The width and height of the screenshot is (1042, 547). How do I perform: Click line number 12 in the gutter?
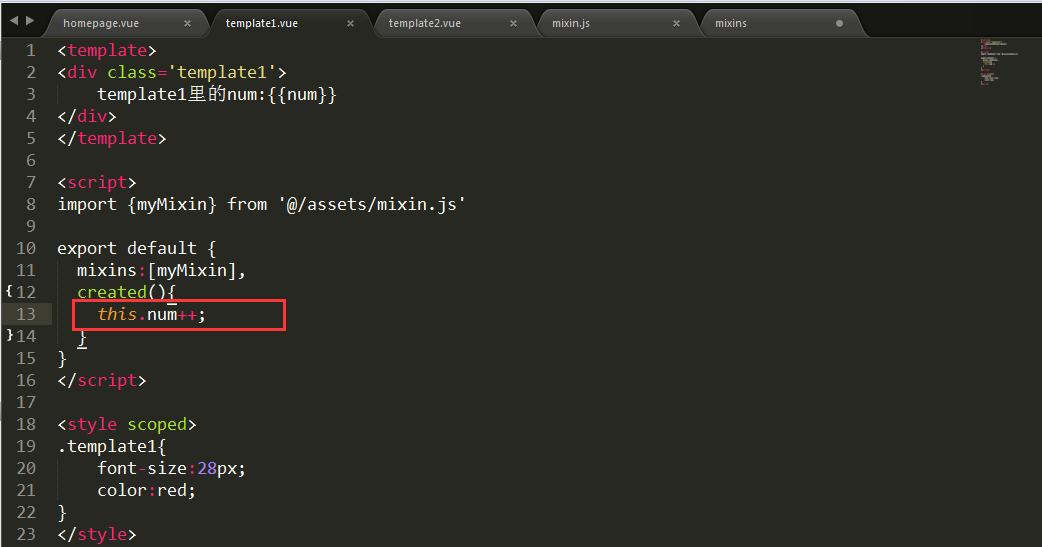(26, 292)
